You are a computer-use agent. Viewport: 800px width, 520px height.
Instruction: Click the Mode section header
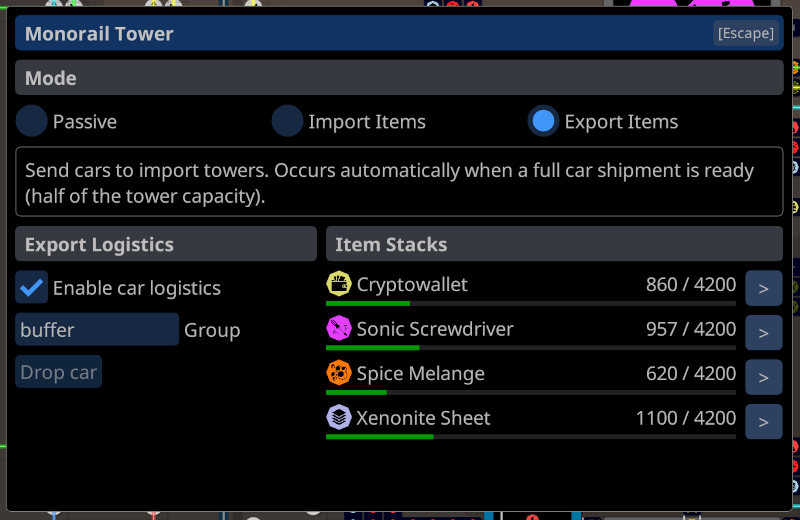[x=399, y=78]
